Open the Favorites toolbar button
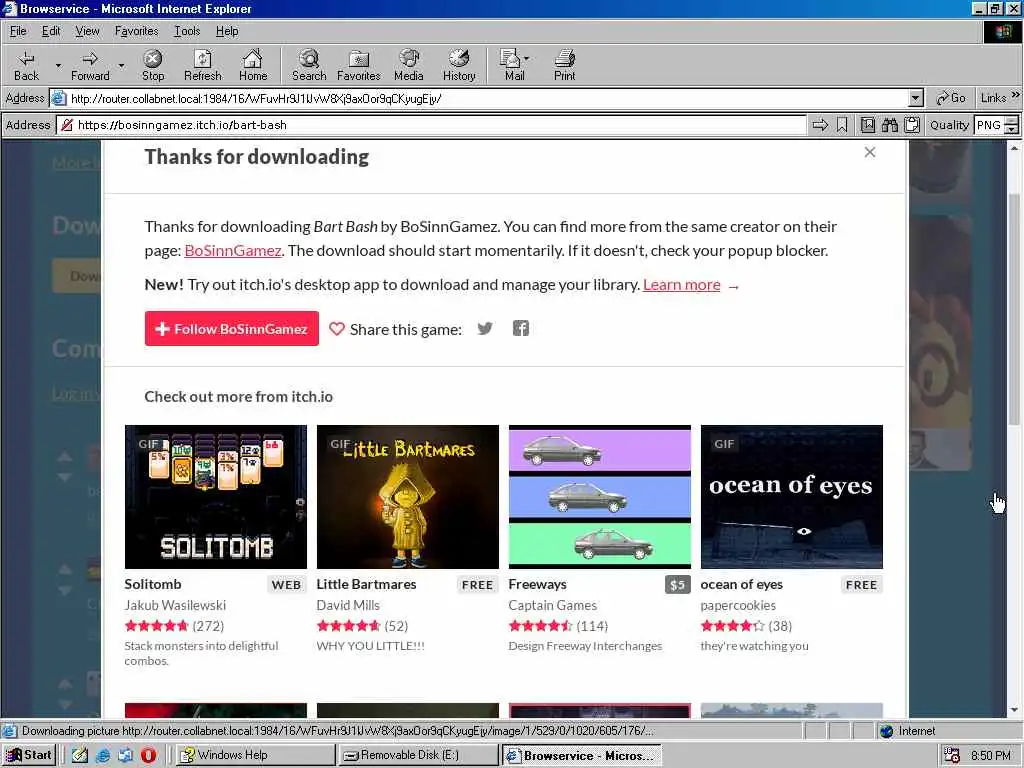 pyautogui.click(x=359, y=65)
